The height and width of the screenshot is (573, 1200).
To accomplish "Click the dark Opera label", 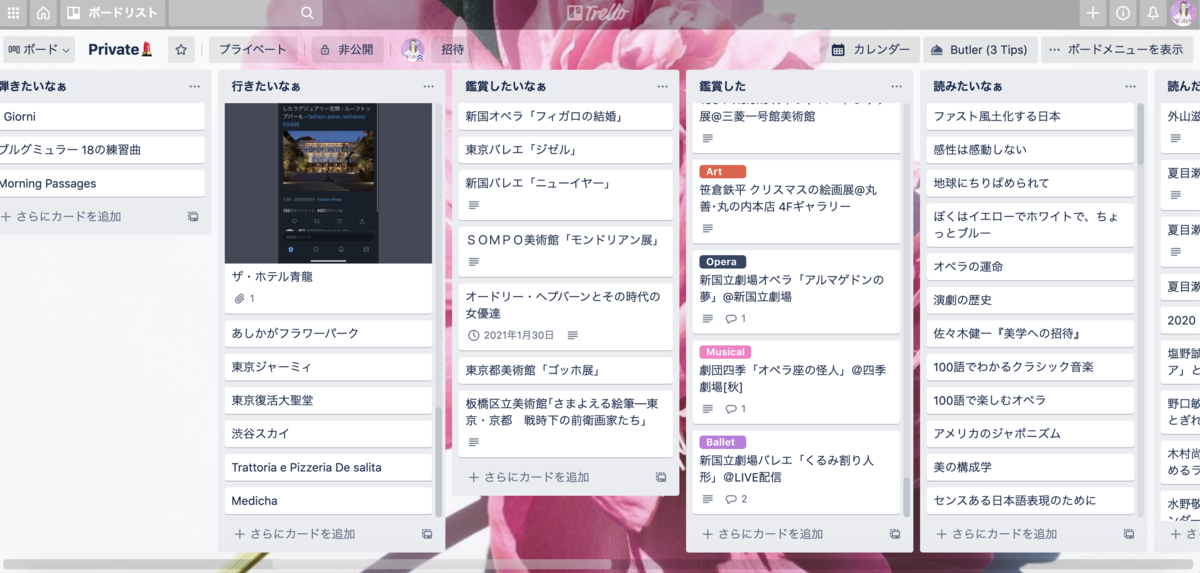I will pyautogui.click(x=722, y=262).
